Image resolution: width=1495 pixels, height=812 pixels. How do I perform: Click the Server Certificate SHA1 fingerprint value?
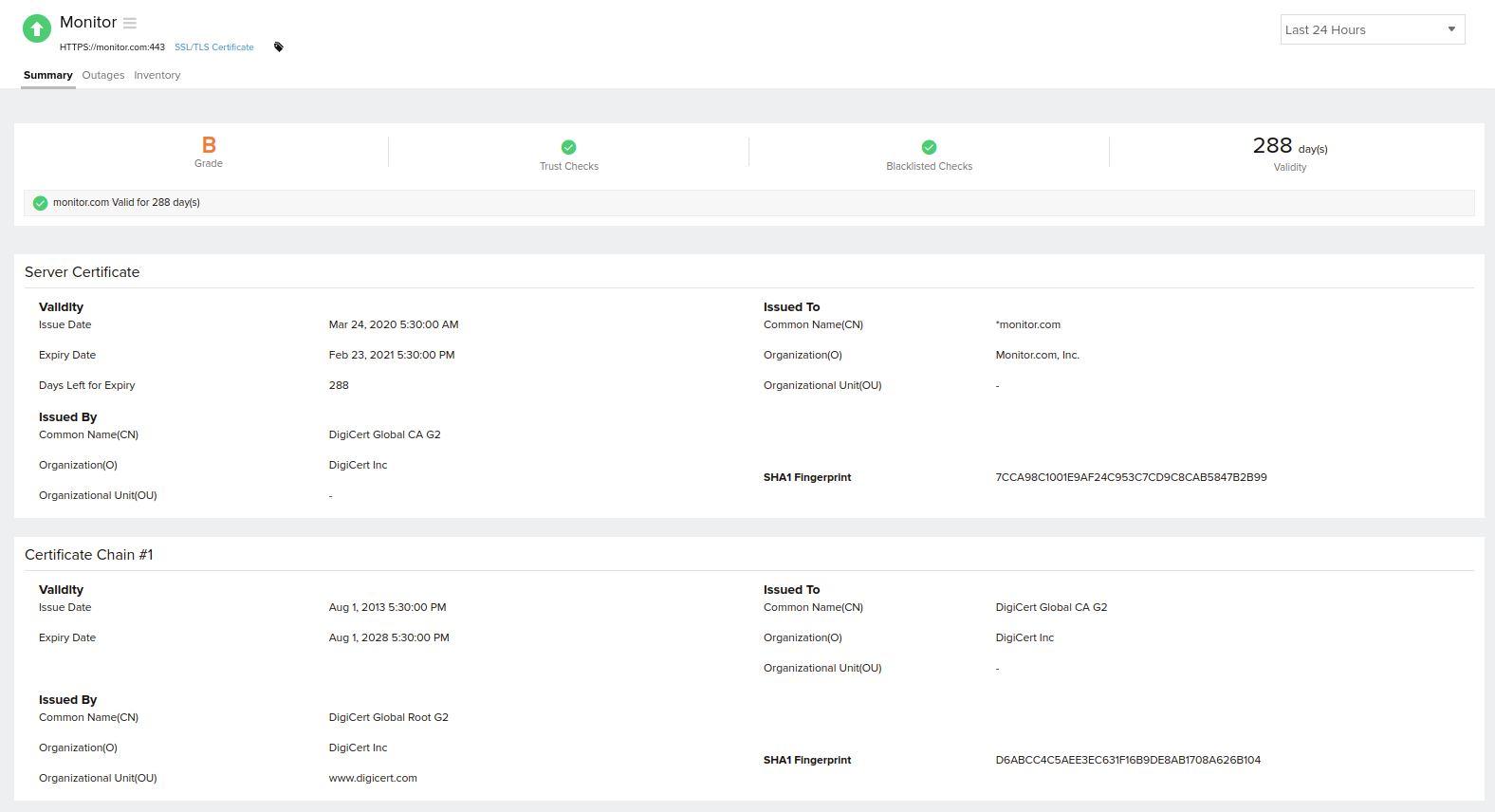(1131, 477)
